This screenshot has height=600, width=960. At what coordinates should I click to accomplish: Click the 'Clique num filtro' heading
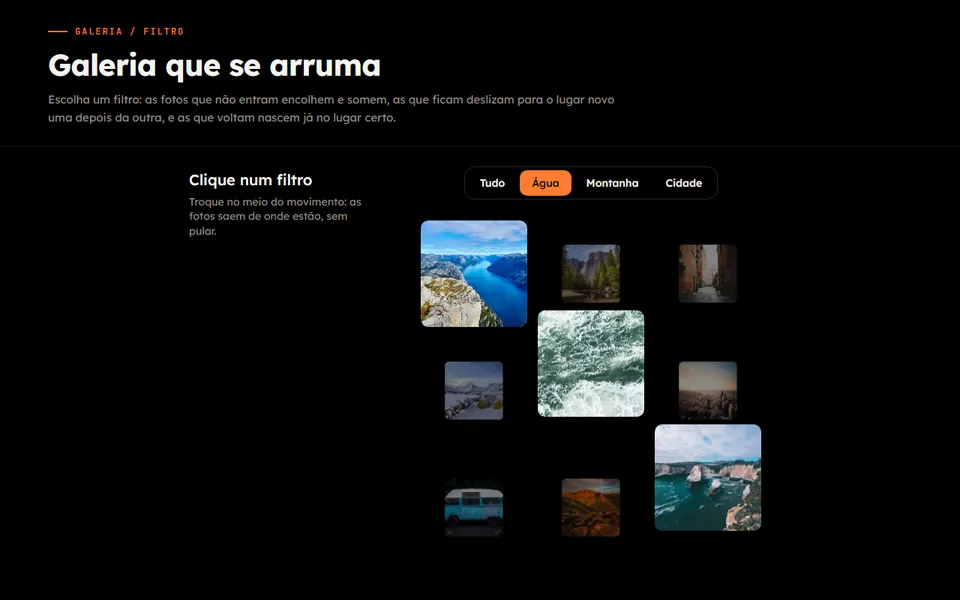pos(250,180)
